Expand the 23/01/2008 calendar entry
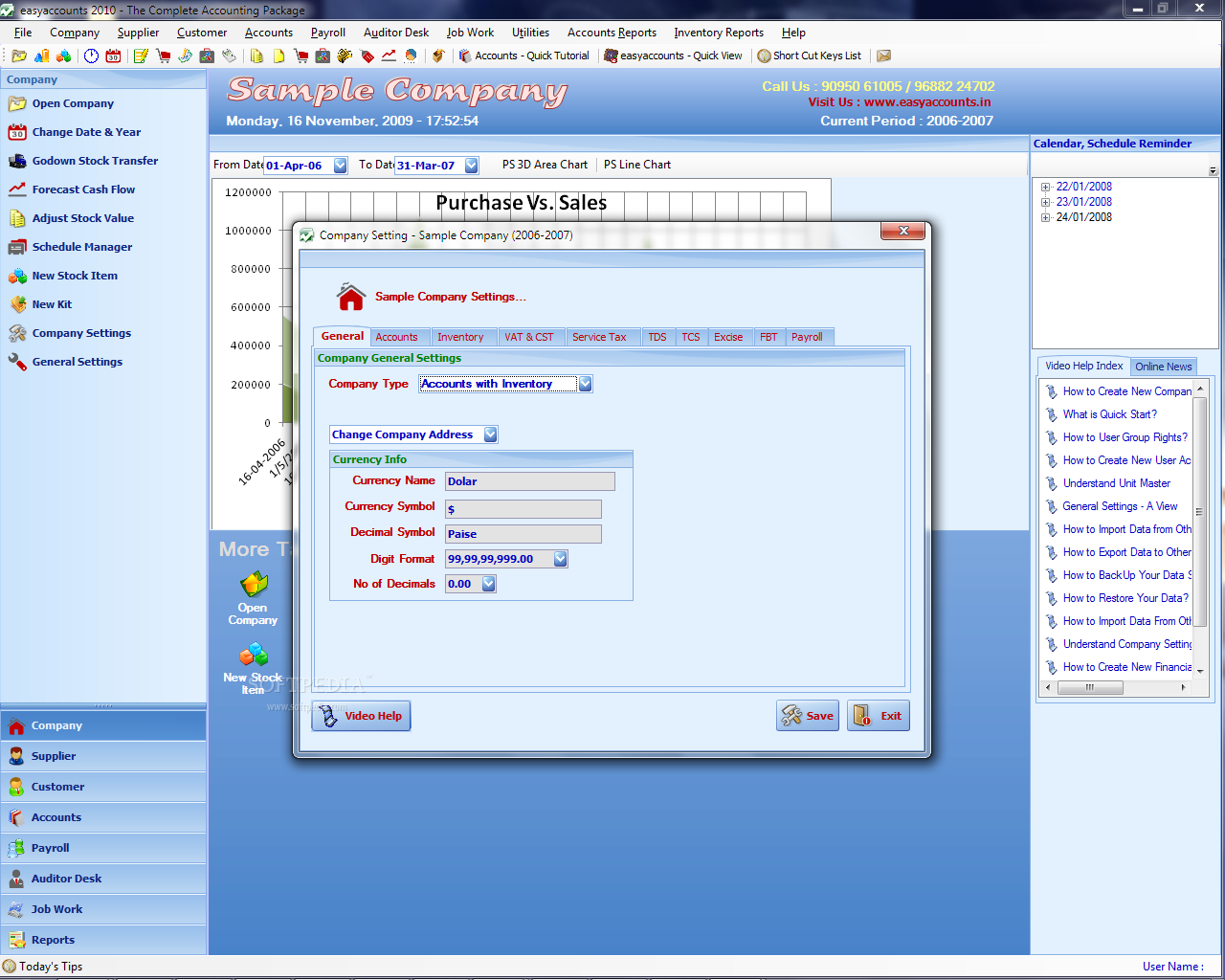The height and width of the screenshot is (980, 1225). coord(1046,203)
